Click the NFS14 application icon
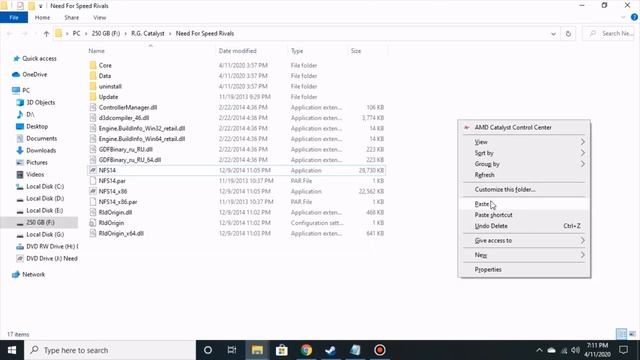 pos(93,170)
